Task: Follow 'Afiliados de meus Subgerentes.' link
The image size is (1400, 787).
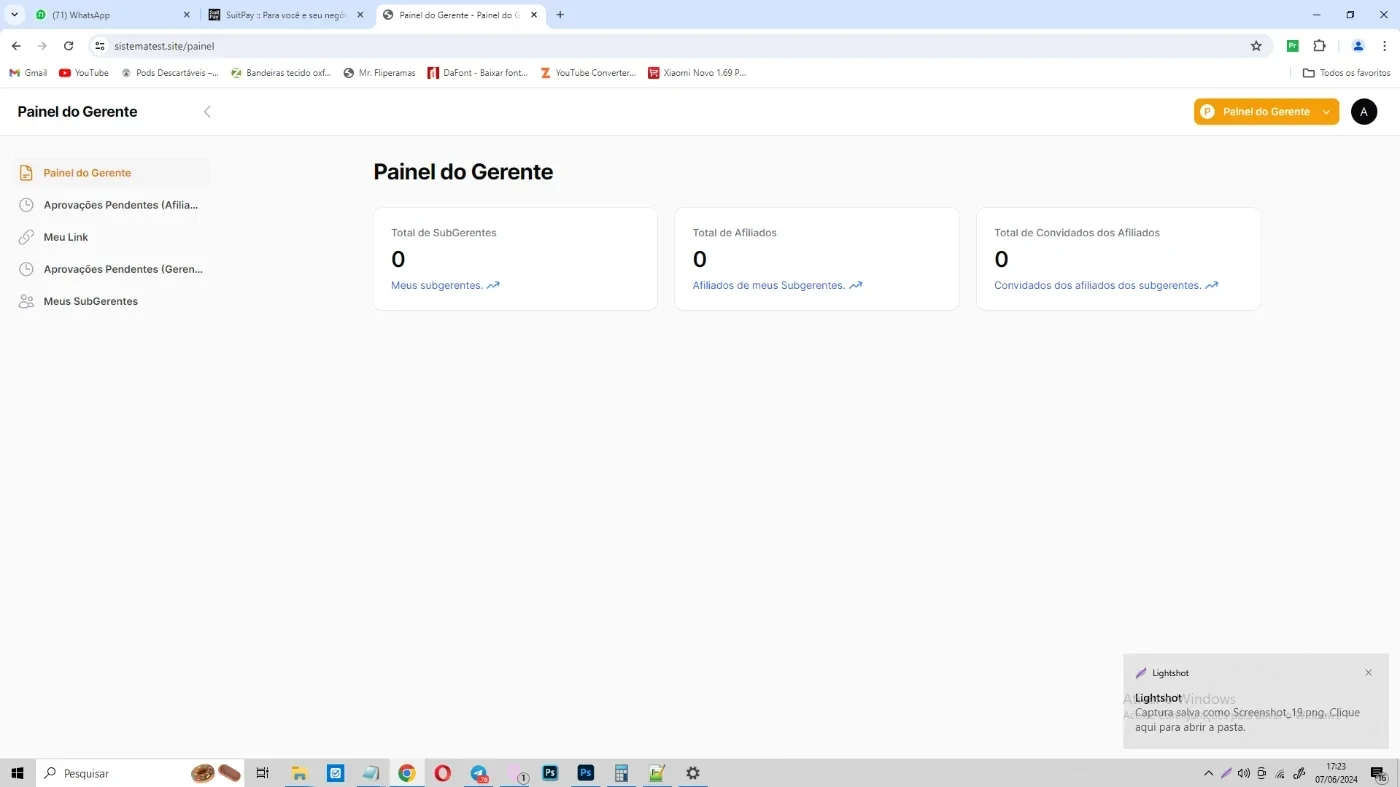Action: click(777, 285)
